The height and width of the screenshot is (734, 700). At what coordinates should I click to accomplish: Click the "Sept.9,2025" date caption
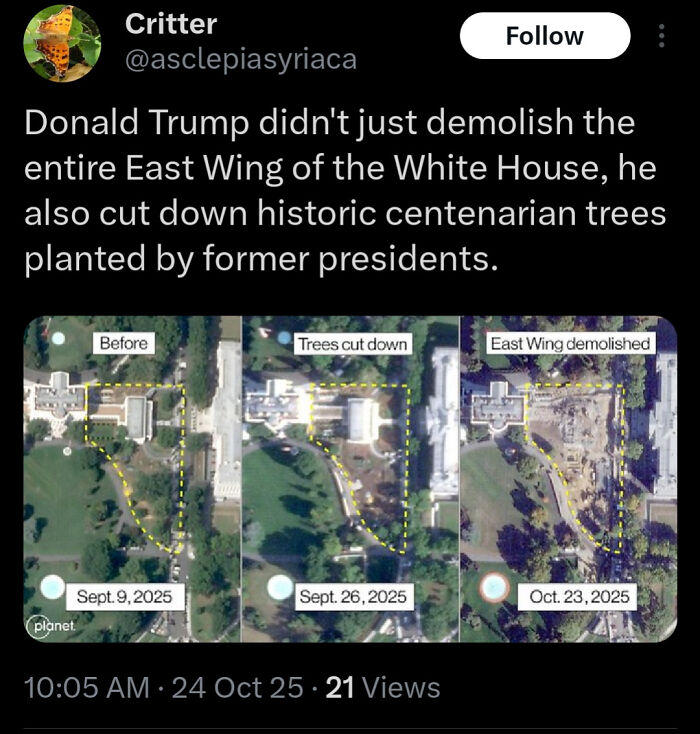pos(124,597)
